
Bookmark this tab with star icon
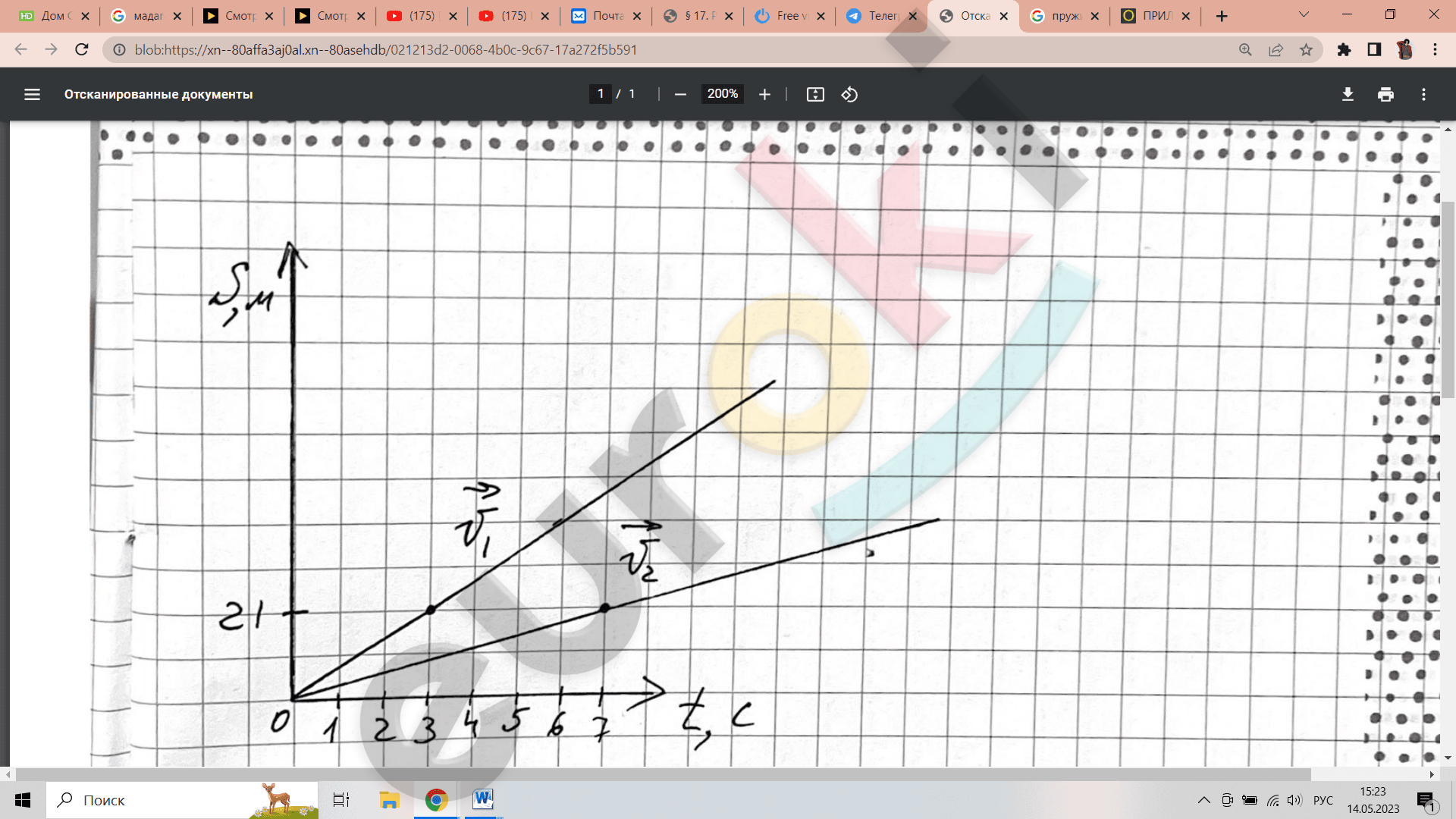pyautogui.click(x=1306, y=49)
